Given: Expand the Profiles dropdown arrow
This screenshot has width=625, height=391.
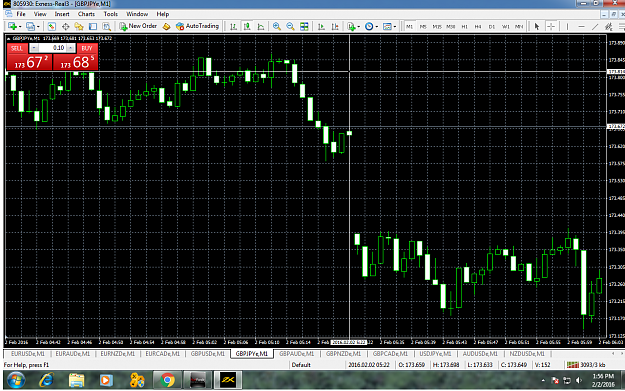Looking at the screenshot, I should 38,27.
